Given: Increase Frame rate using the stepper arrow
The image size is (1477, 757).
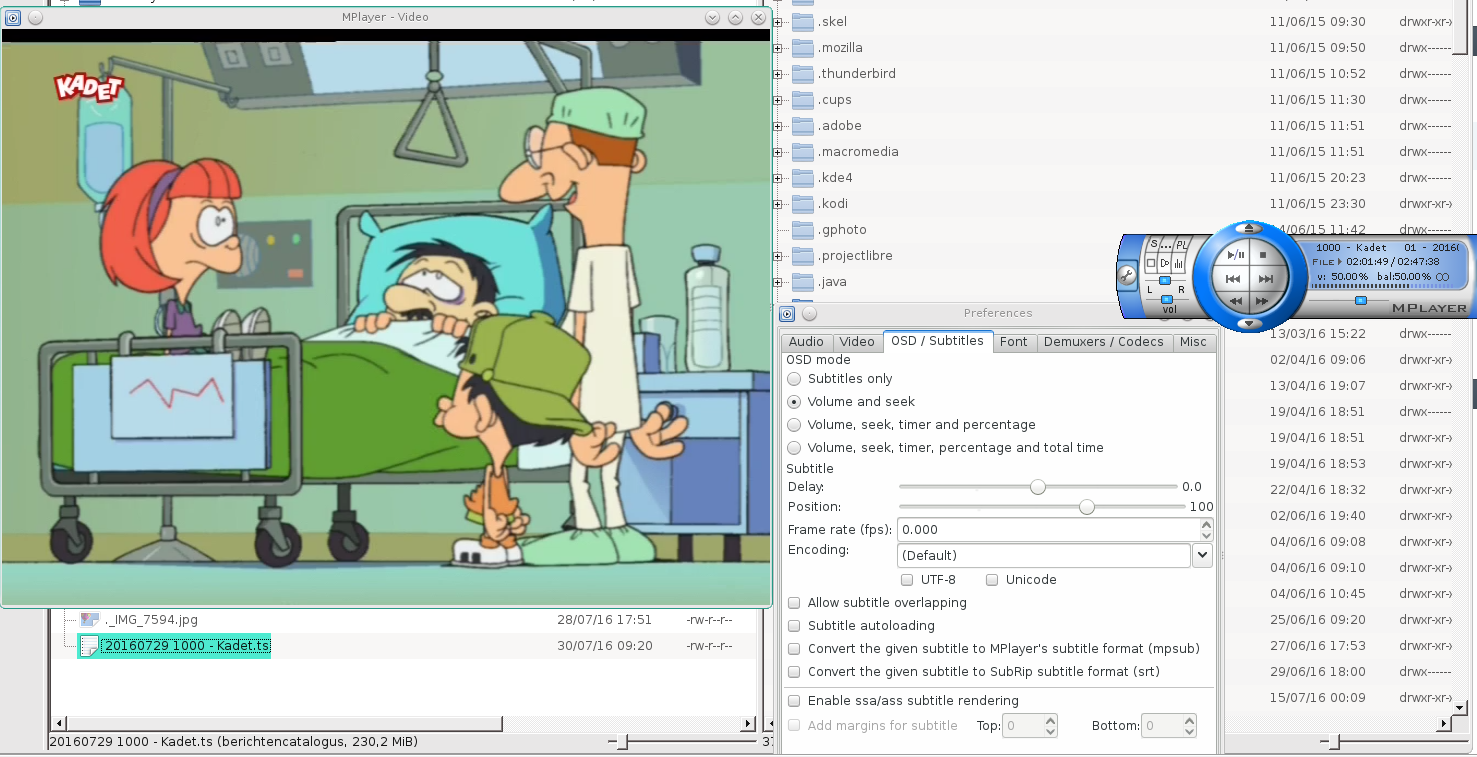Looking at the screenshot, I should pyautogui.click(x=1207, y=525).
